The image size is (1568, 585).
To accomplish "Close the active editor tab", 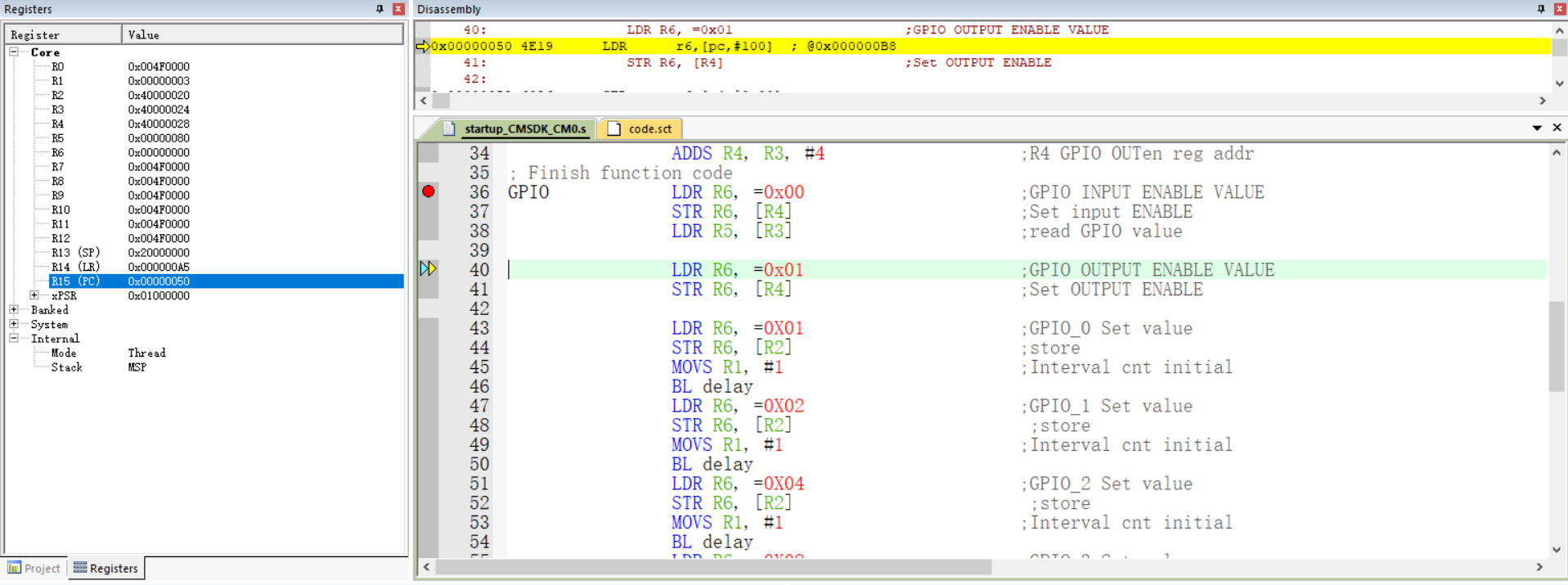I will pos(1557,128).
